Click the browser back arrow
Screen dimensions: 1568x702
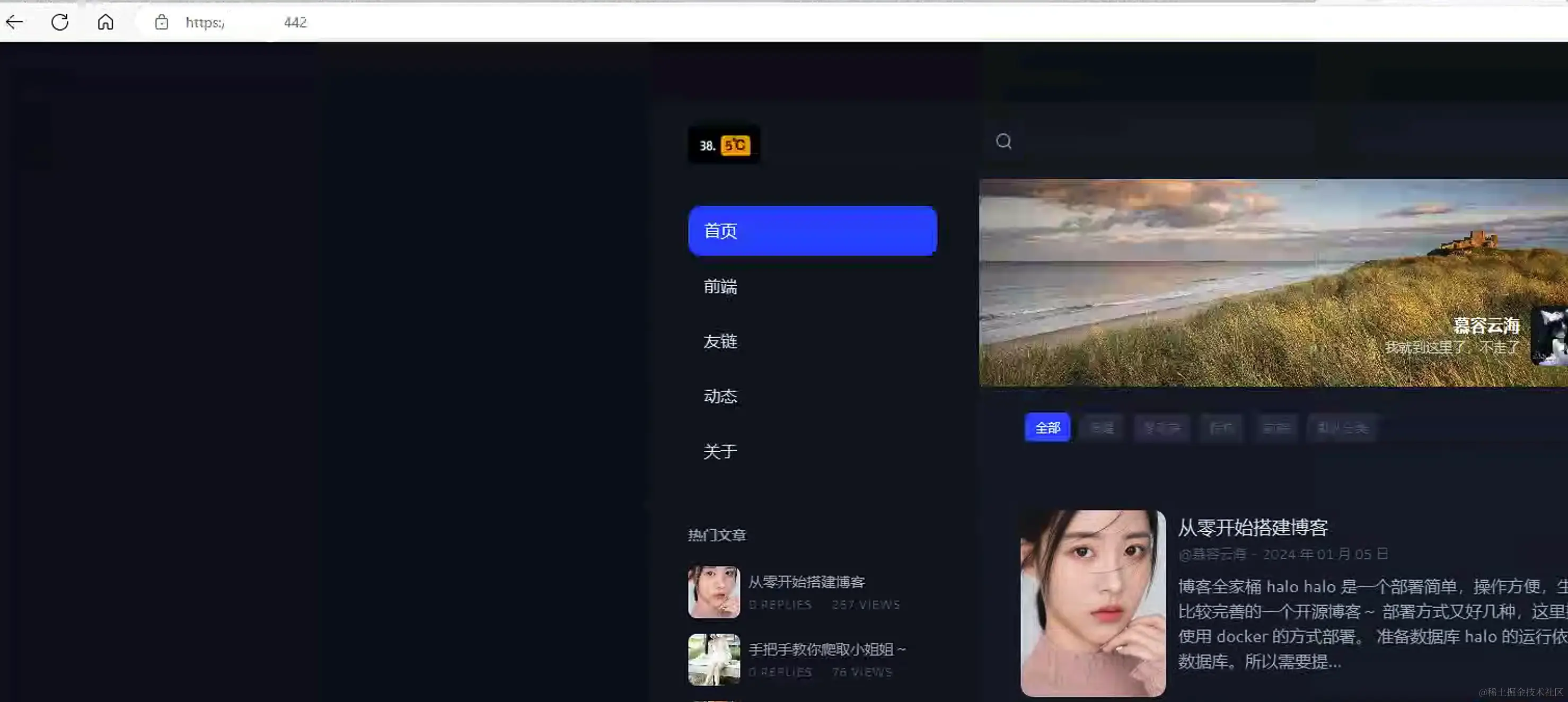(15, 22)
